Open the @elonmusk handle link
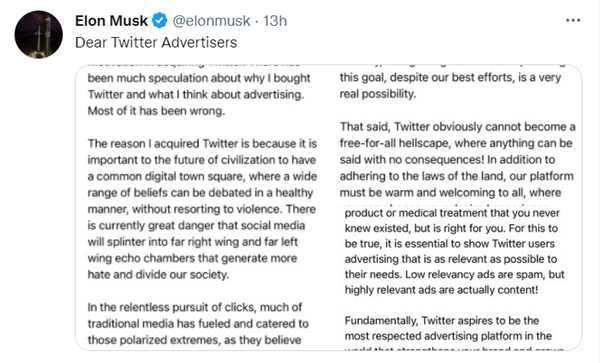 [x=211, y=21]
